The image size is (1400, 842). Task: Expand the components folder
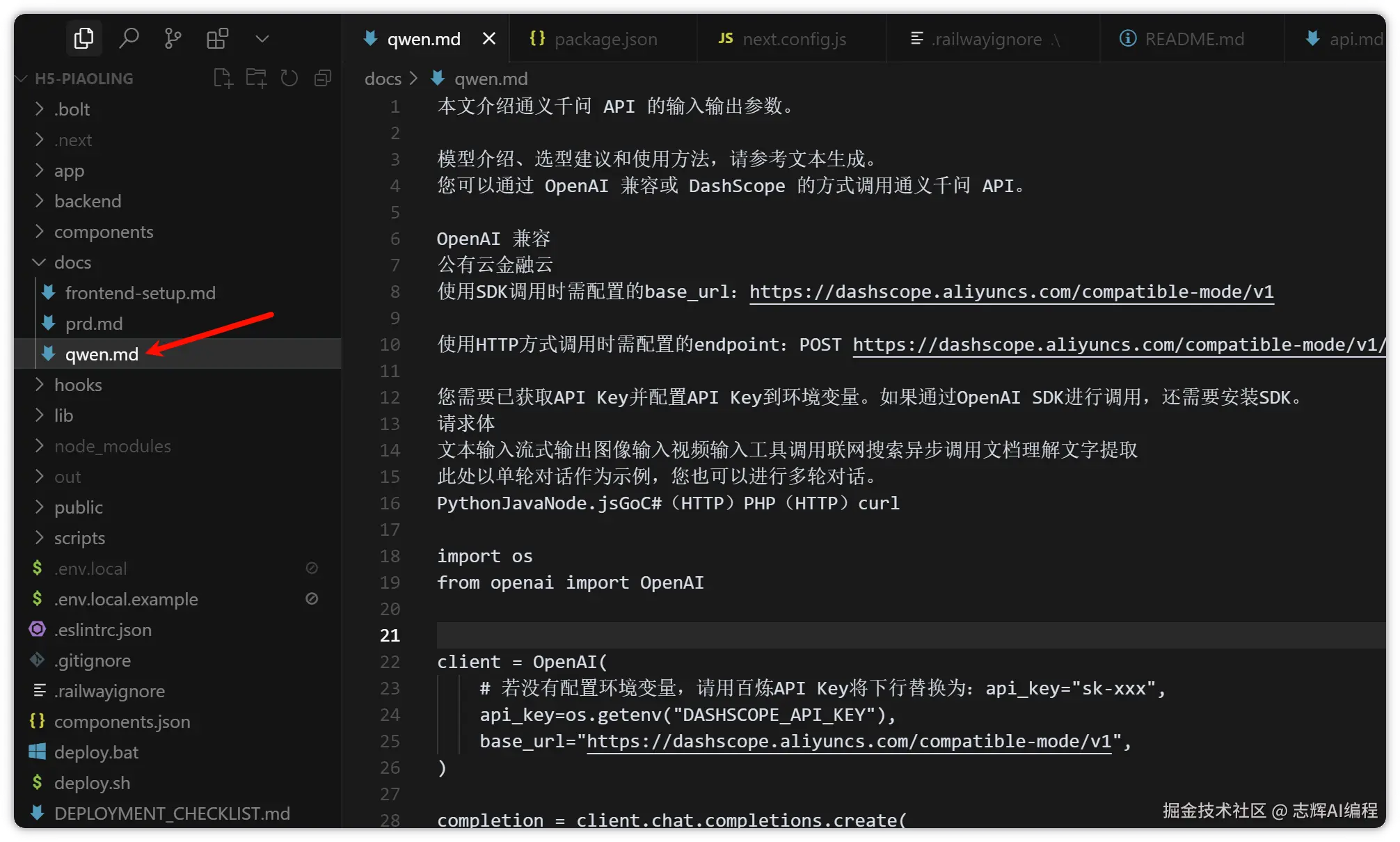104,232
